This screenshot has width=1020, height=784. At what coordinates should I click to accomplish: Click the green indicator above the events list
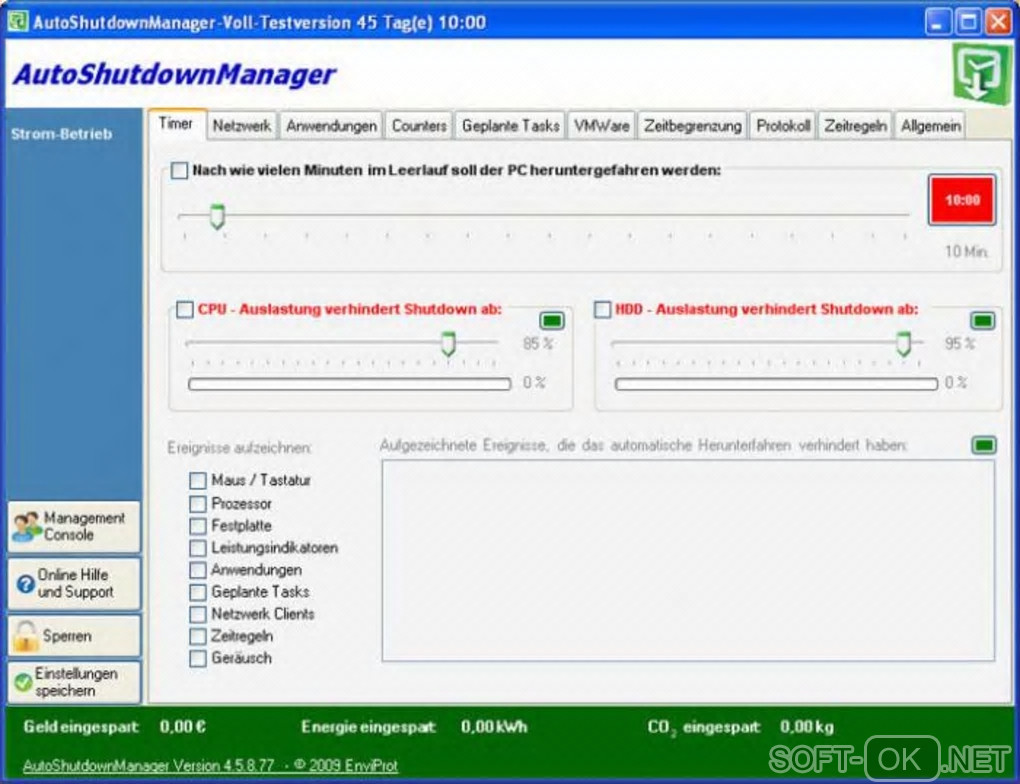984,445
